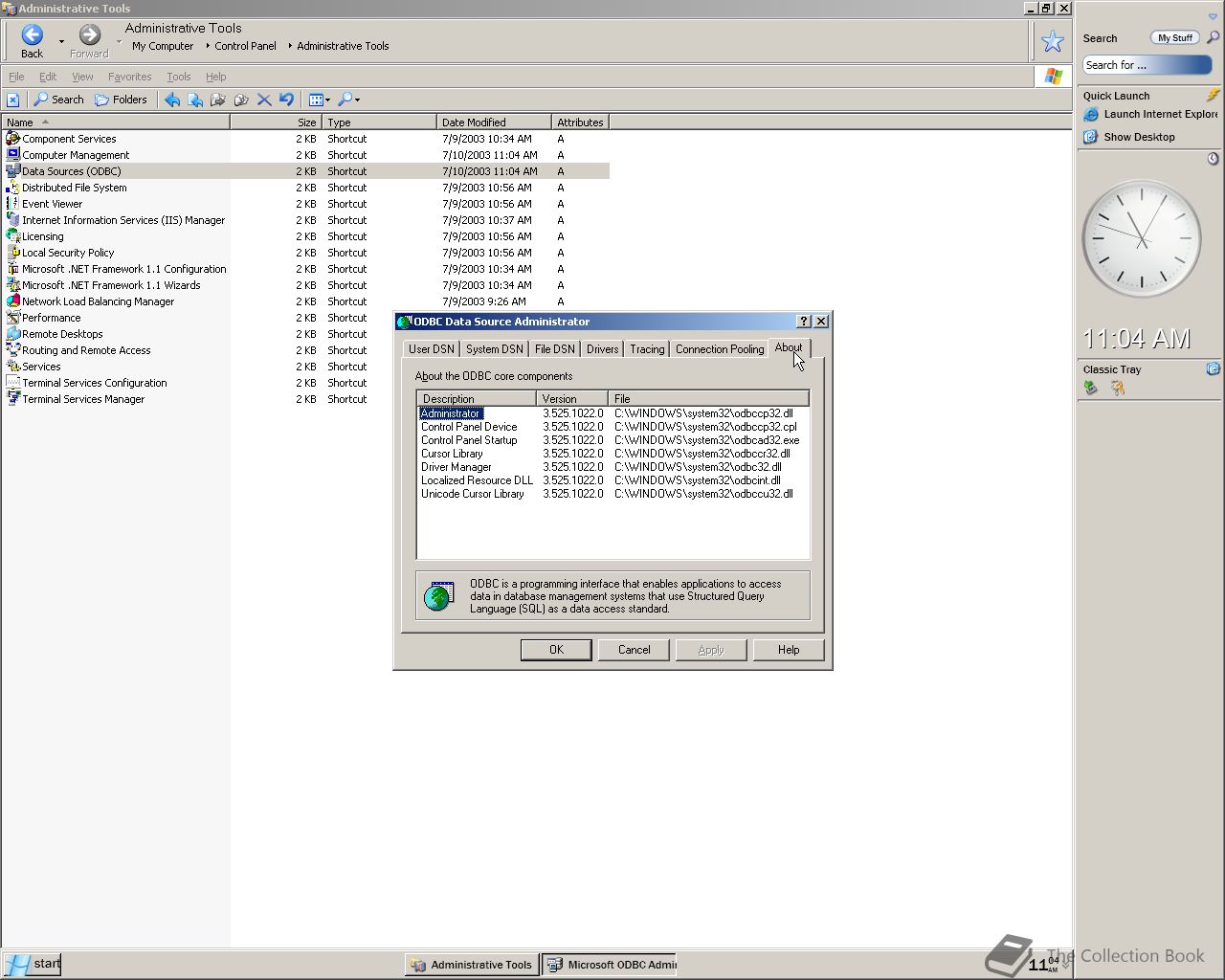Select Data Sources (ODBC) shortcut icon

point(13,171)
